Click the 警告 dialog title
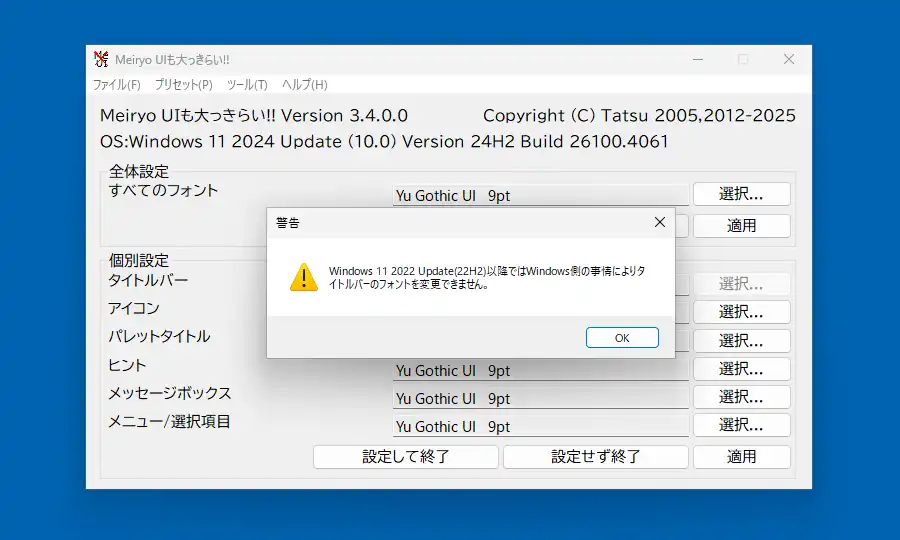Screen dimensions: 900x540 coord(288,223)
